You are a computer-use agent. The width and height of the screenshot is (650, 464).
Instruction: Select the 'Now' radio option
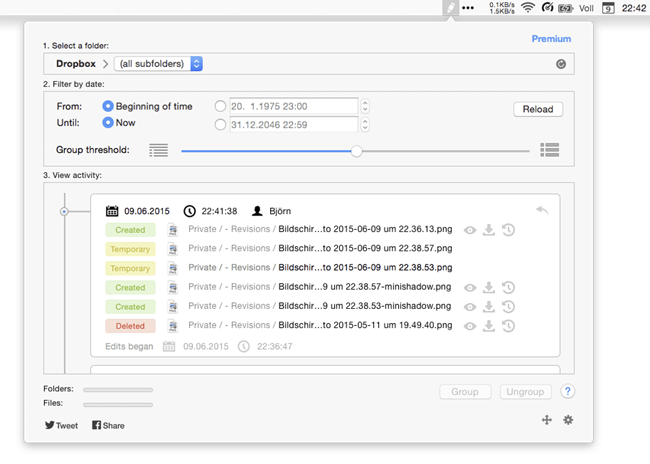click(x=108, y=124)
